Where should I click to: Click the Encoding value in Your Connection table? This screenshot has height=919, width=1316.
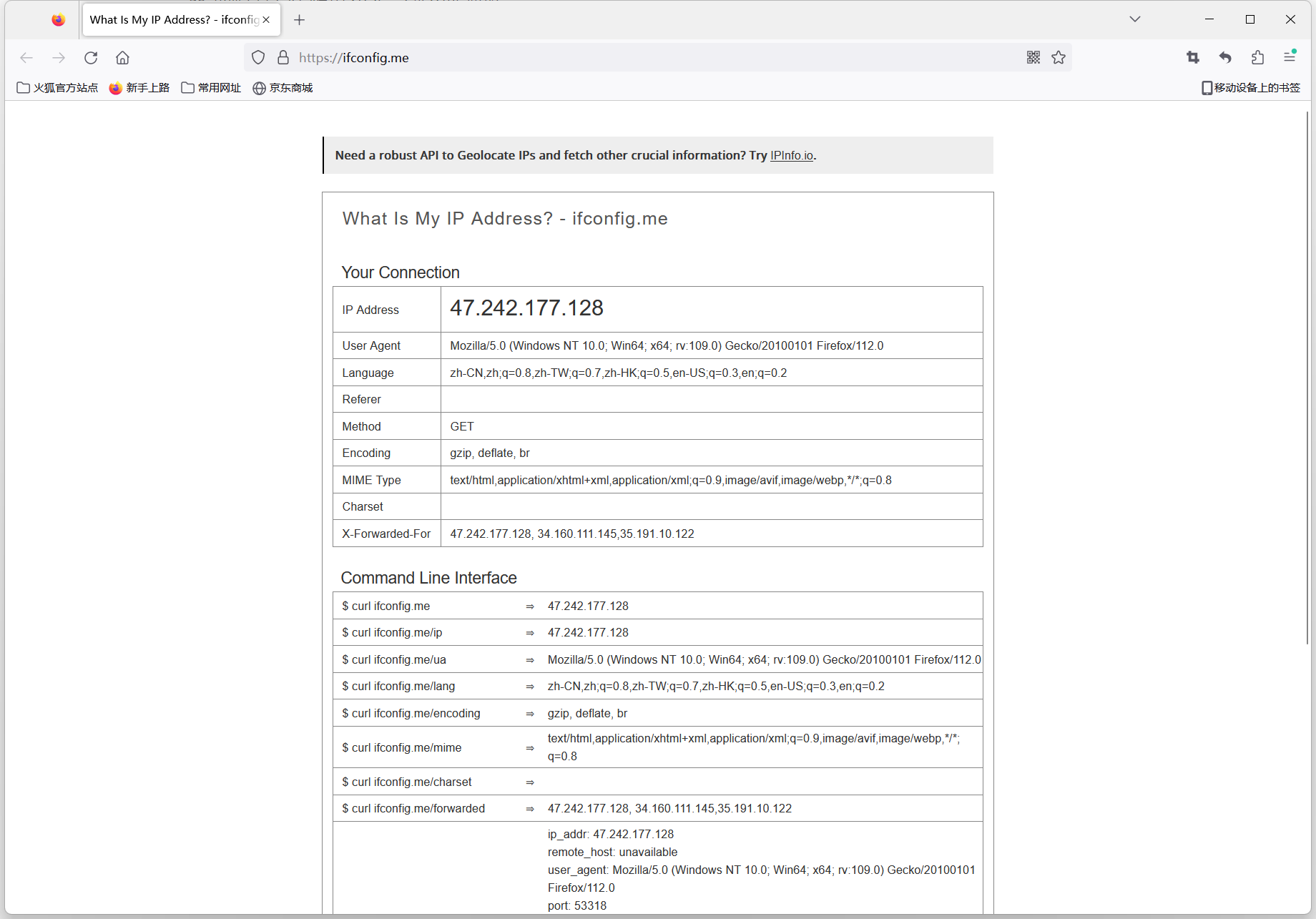click(490, 453)
